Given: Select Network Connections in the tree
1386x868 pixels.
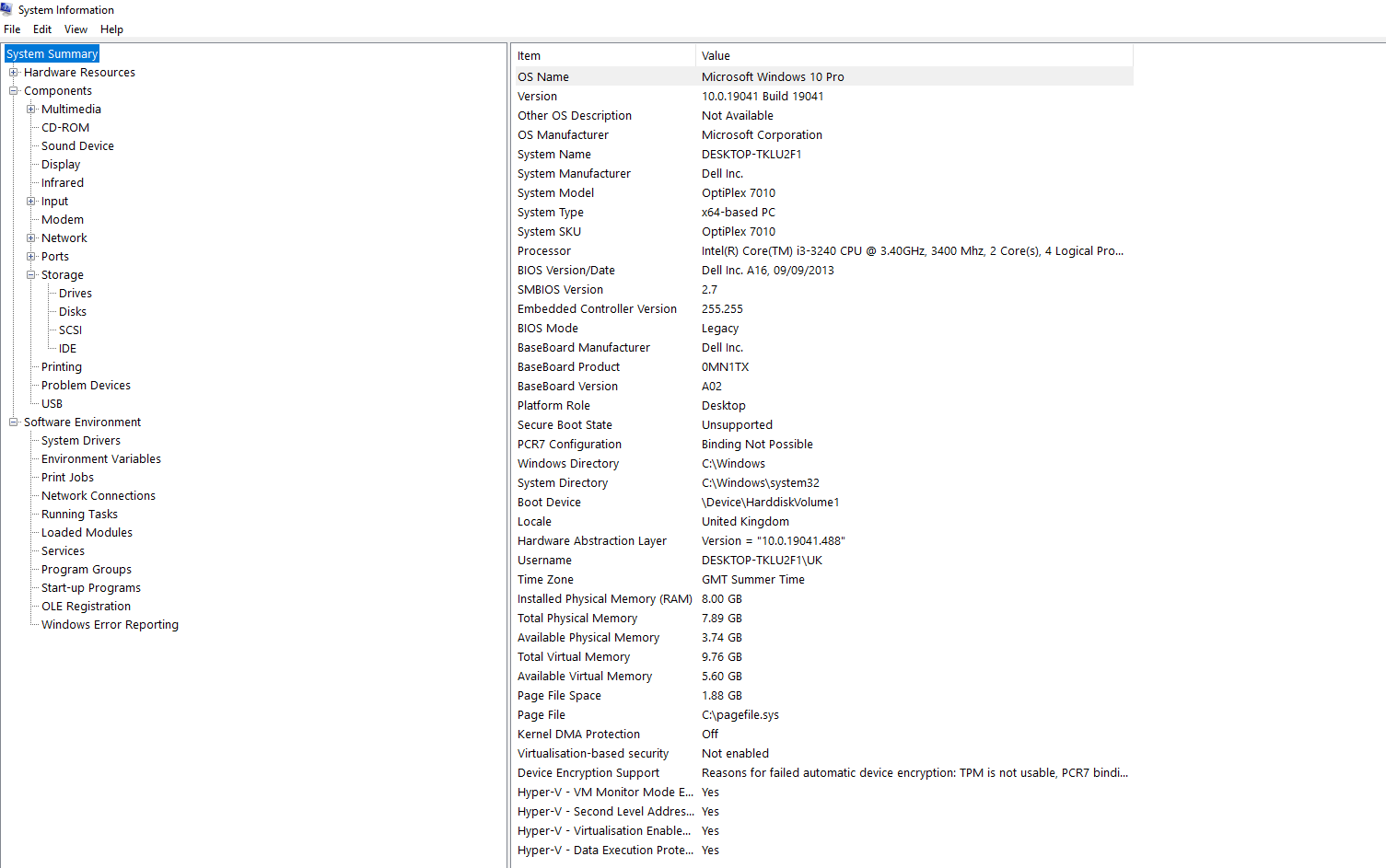Looking at the screenshot, I should 98,496.
